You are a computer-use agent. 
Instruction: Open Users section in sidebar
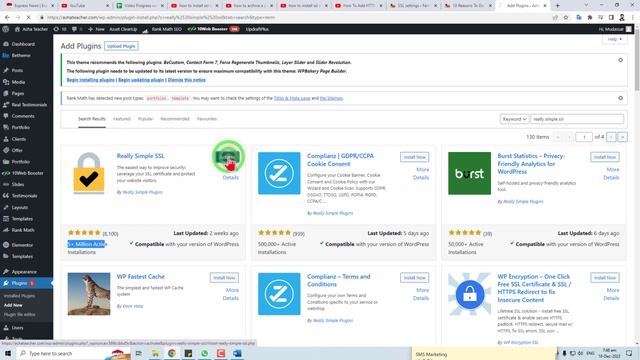click(18, 328)
